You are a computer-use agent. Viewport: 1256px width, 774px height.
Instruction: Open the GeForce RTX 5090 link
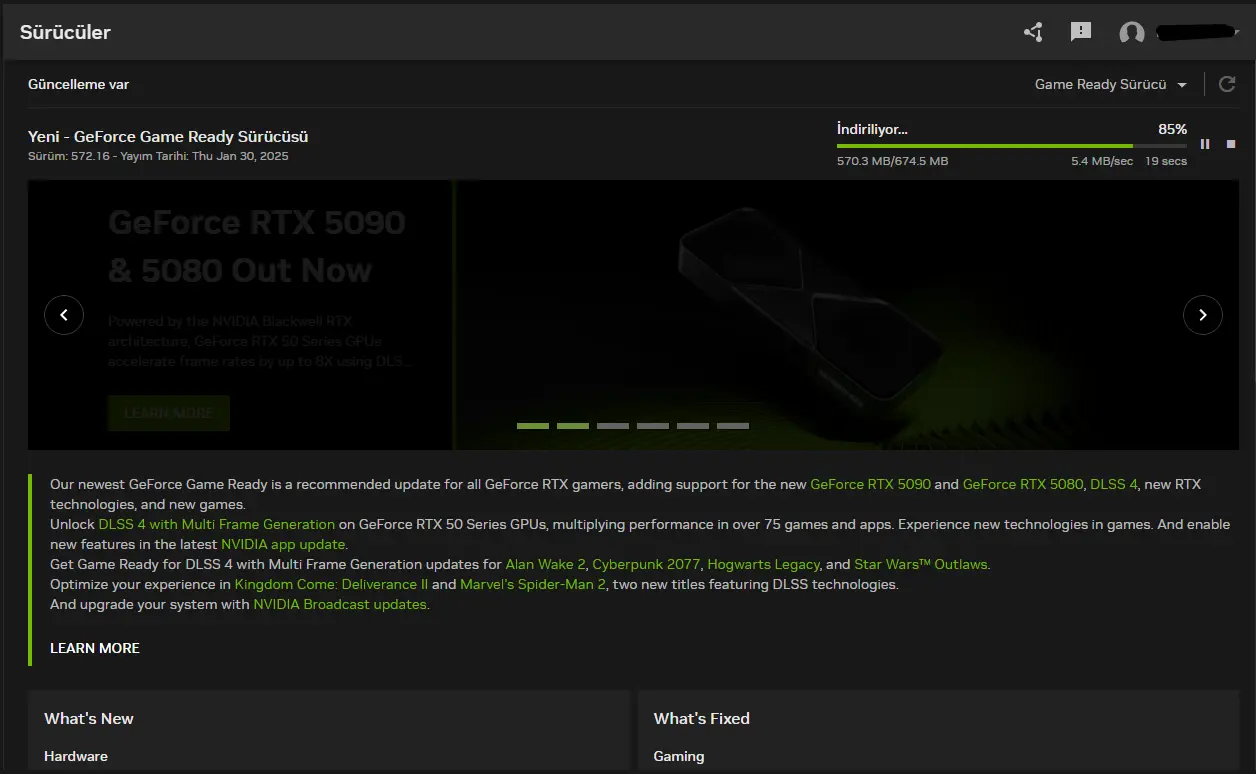pos(870,484)
